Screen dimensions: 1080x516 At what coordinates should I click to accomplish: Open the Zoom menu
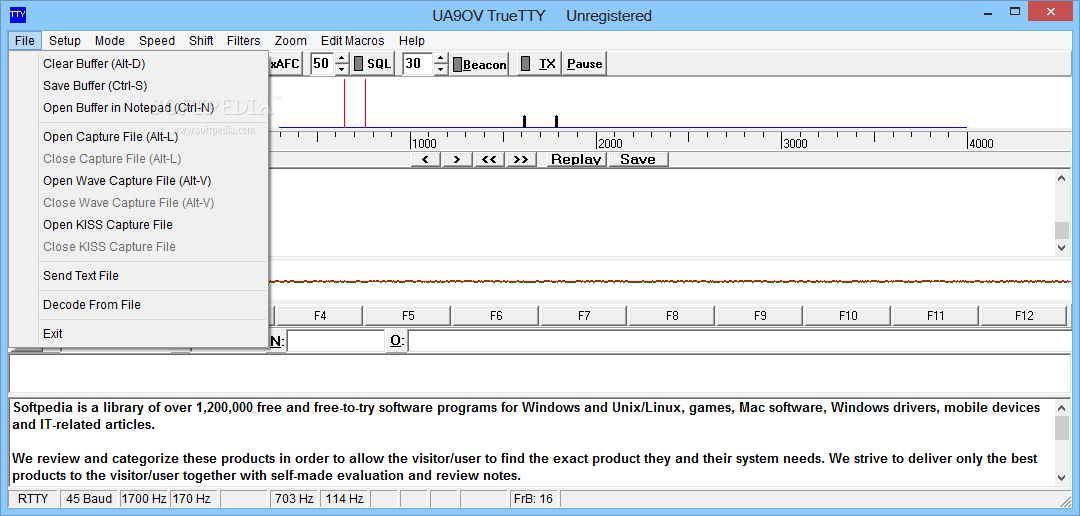tap(291, 41)
